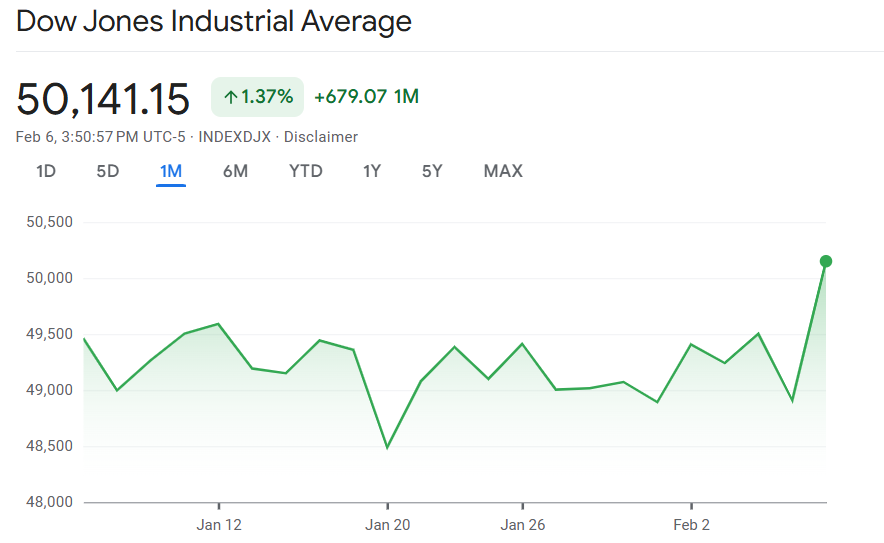Viewport: 884px width, 543px height.
Task: Click the Dow Jones Industrial Average title
Action: [x=214, y=21]
